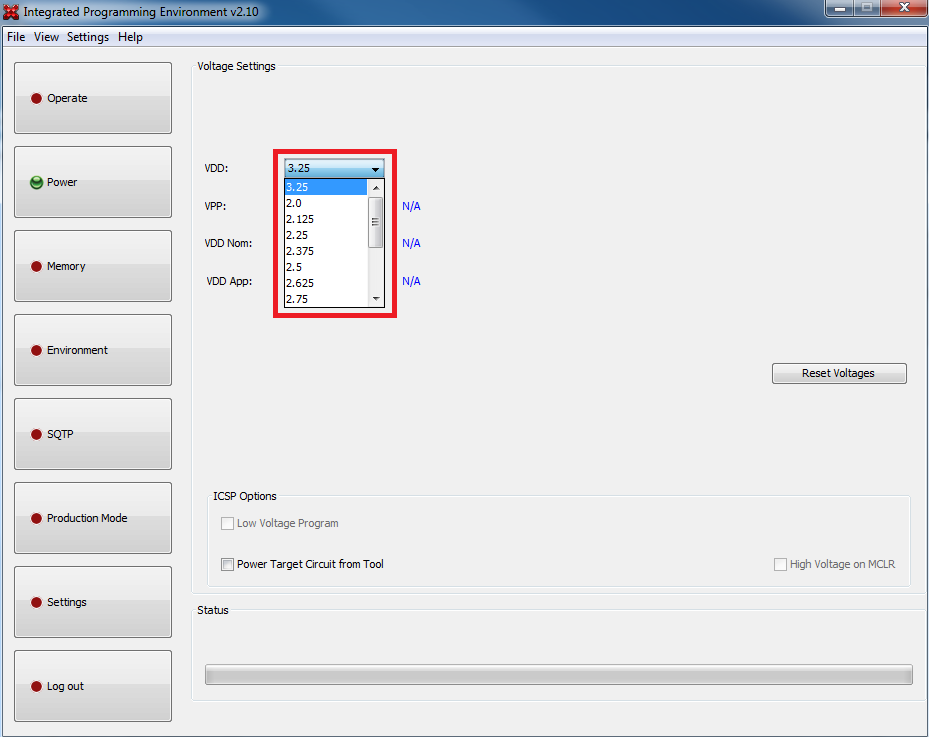This screenshot has height=737, width=929.
Task: Click the status progress bar
Action: [x=558, y=675]
